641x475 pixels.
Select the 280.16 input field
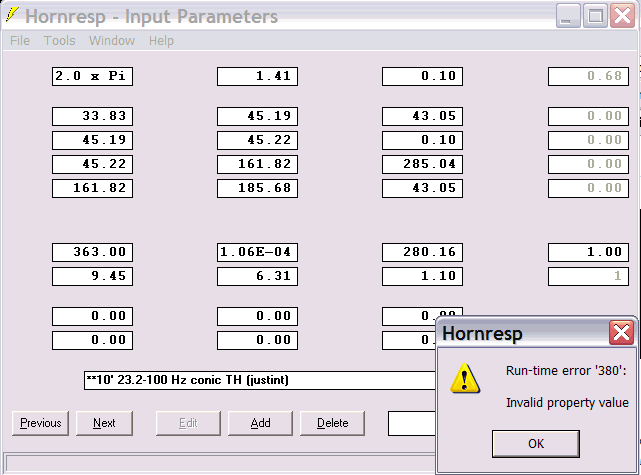[423, 252]
